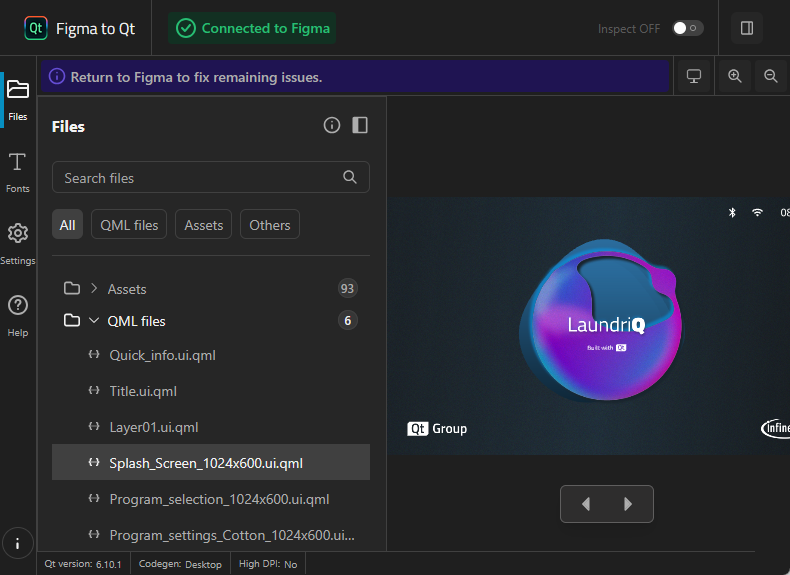Open Layer01.ui.qml file
The height and width of the screenshot is (575, 790).
(x=211, y=427)
